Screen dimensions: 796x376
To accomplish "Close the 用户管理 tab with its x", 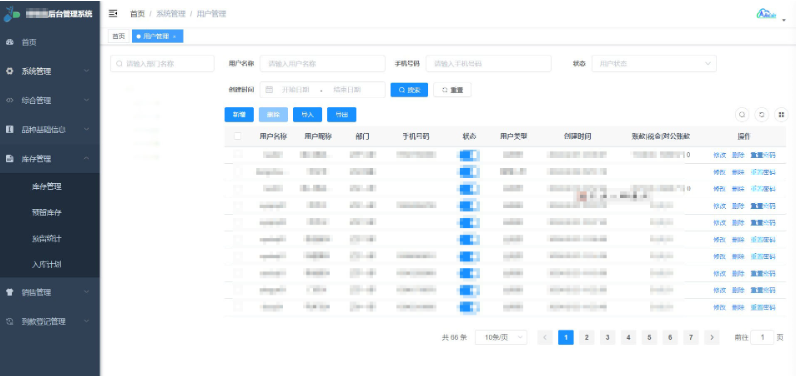I will 175,37.
